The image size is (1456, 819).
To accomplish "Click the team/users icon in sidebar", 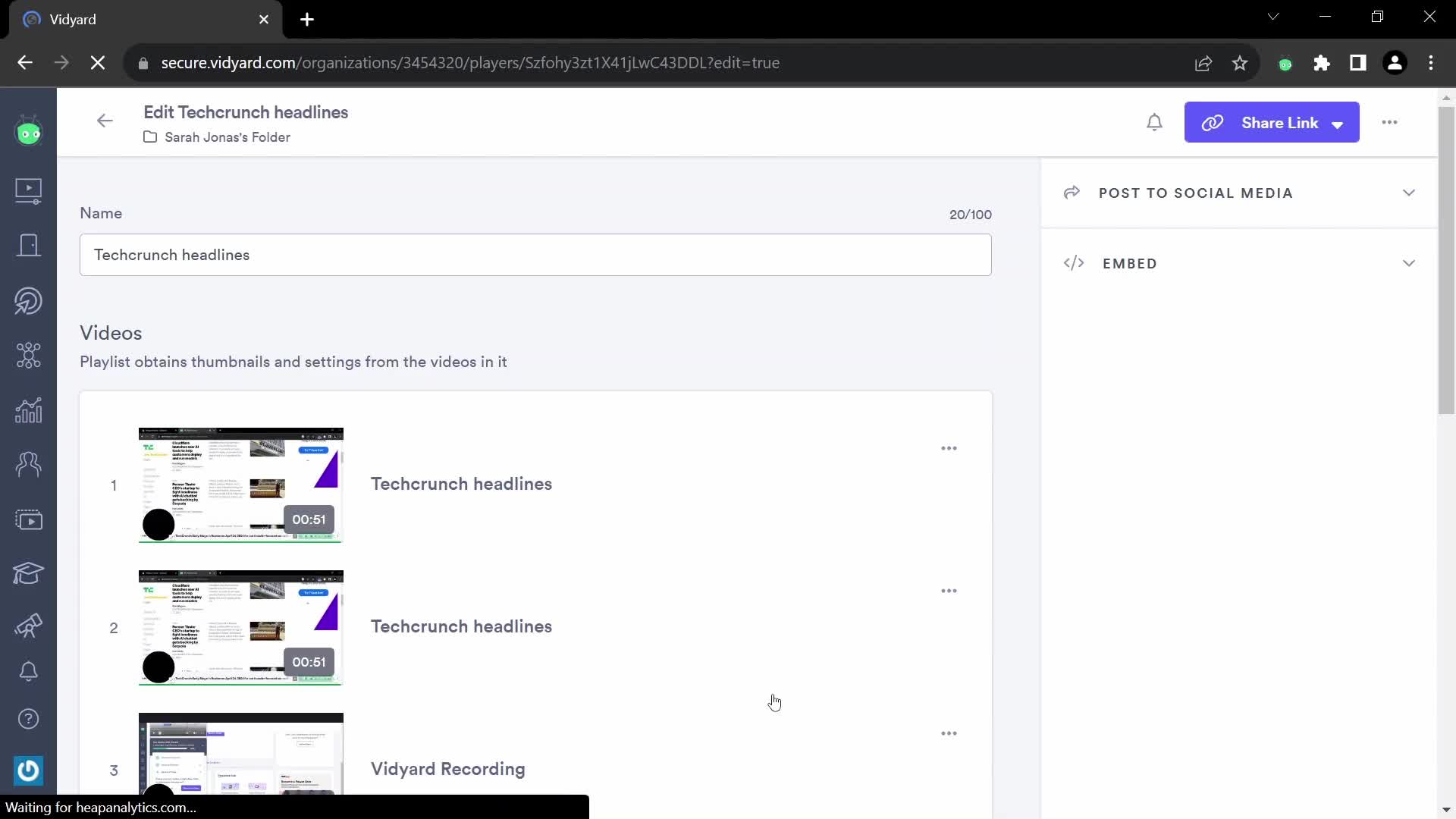I will click(28, 463).
